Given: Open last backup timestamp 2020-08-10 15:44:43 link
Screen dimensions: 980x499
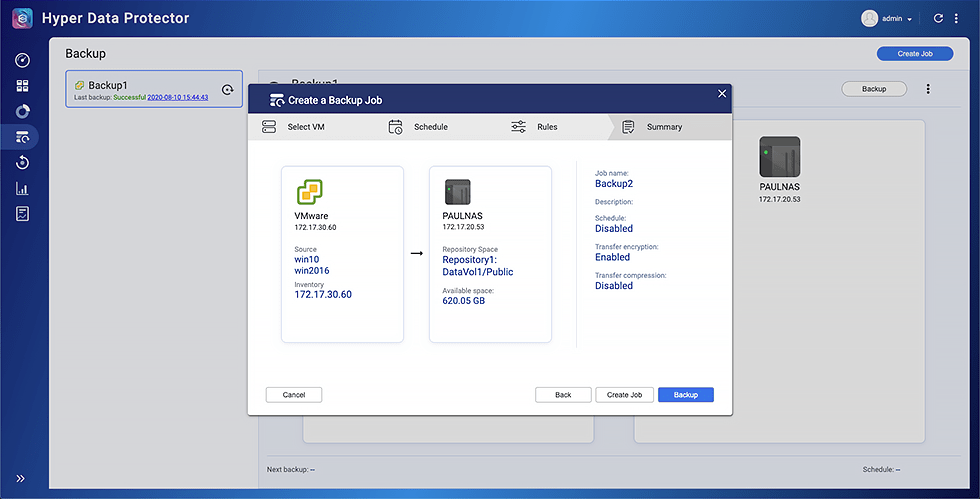Looking at the screenshot, I should [178, 98].
